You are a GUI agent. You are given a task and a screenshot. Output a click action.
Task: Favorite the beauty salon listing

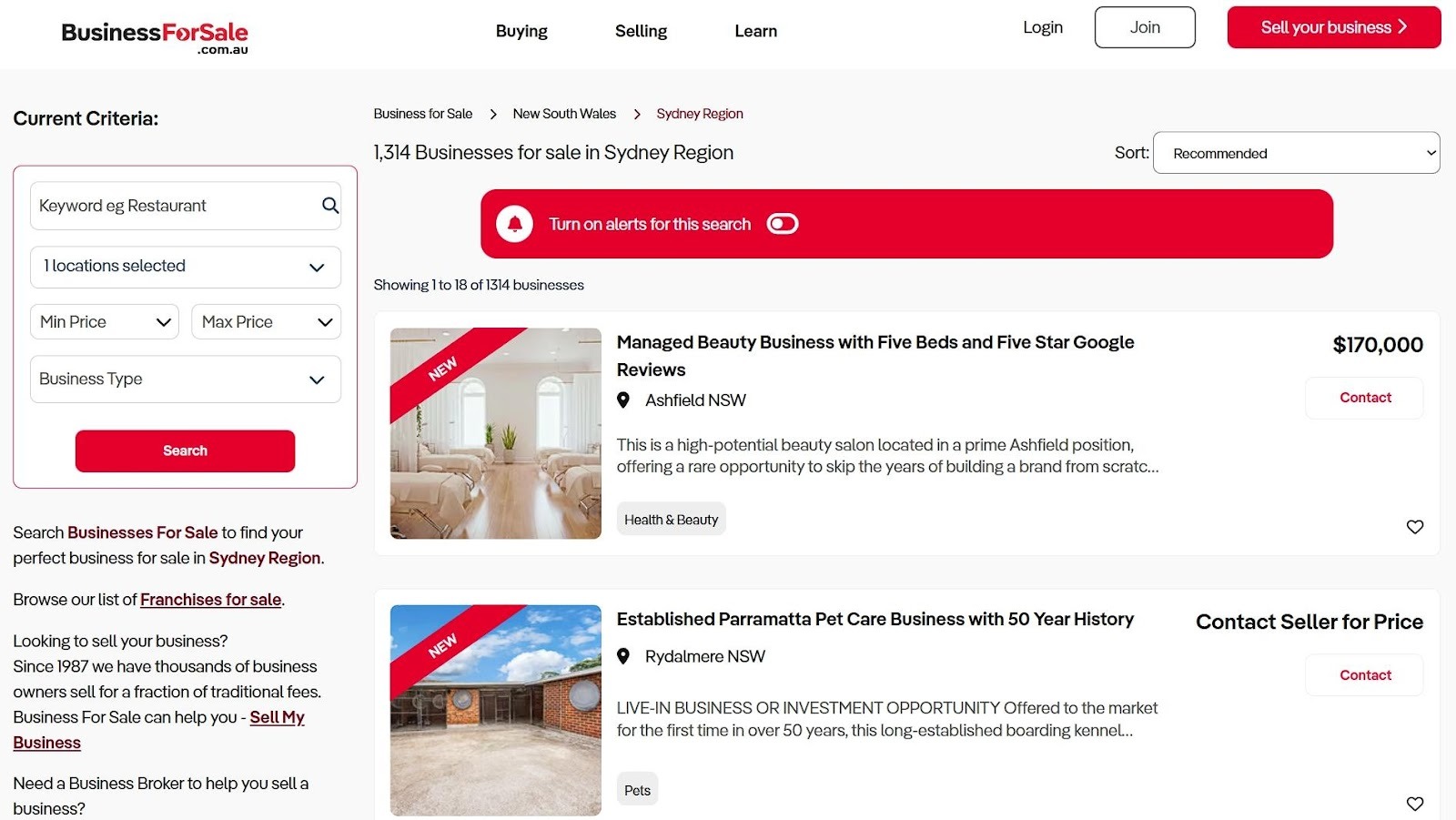tap(1414, 526)
